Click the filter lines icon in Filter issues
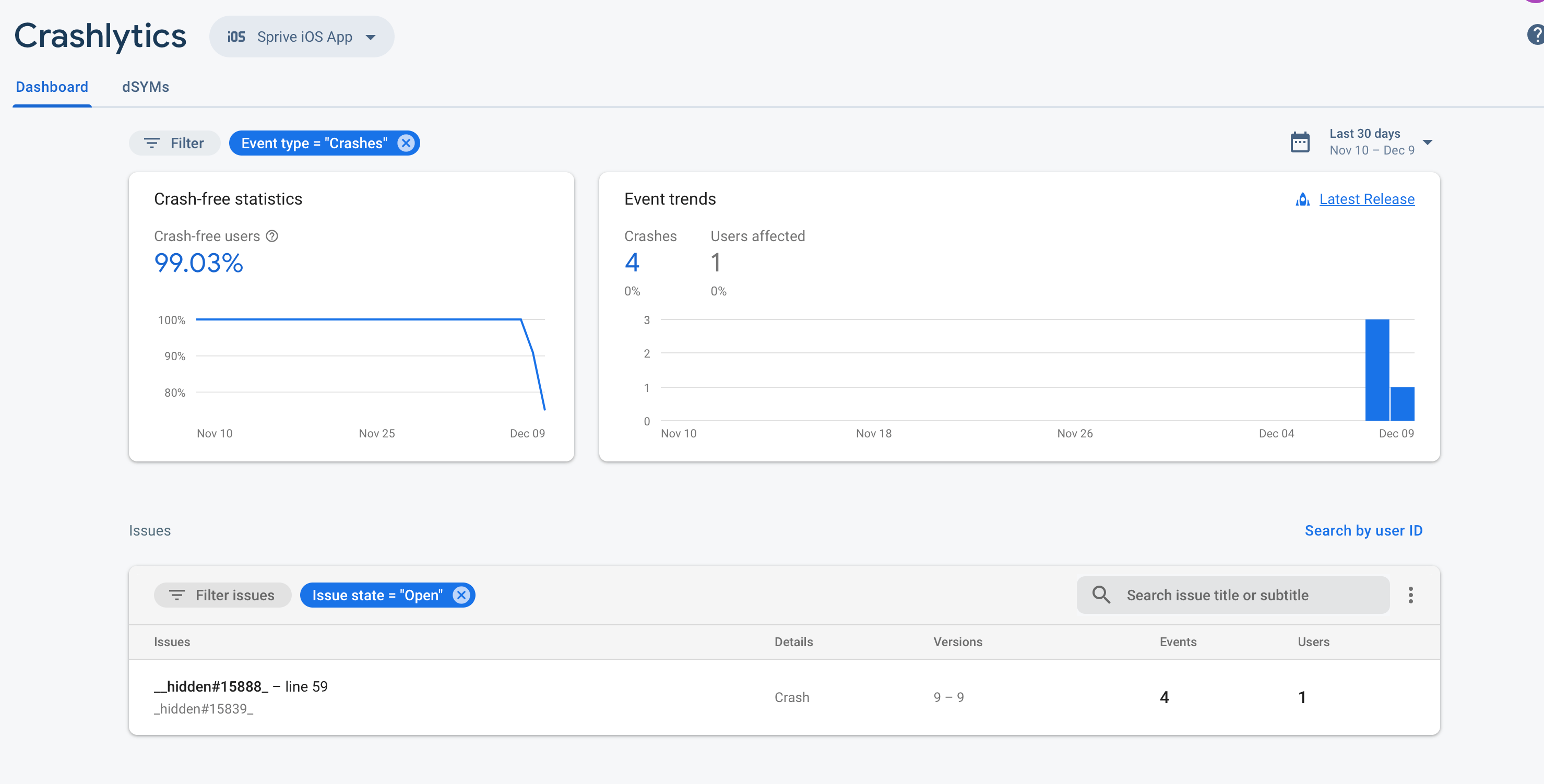 [177, 595]
